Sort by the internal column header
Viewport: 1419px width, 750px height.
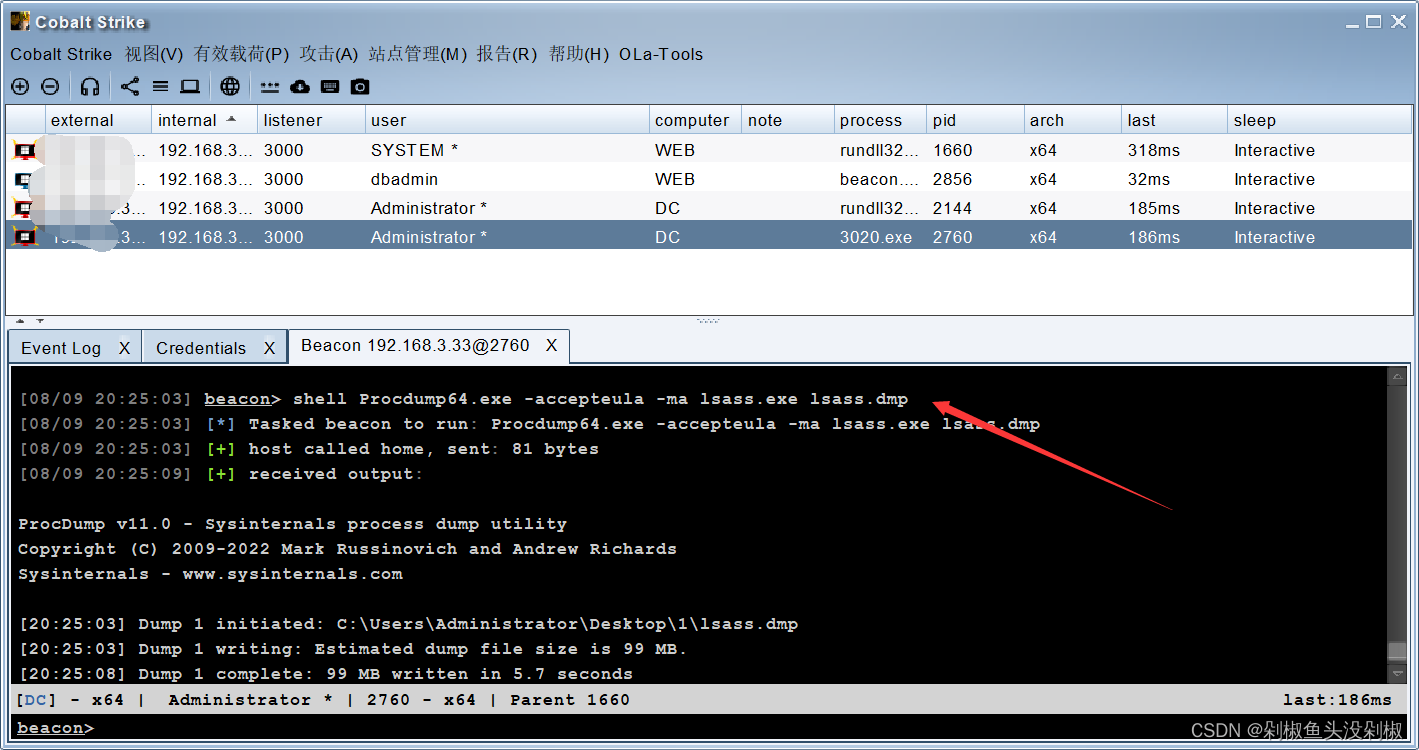click(x=205, y=120)
